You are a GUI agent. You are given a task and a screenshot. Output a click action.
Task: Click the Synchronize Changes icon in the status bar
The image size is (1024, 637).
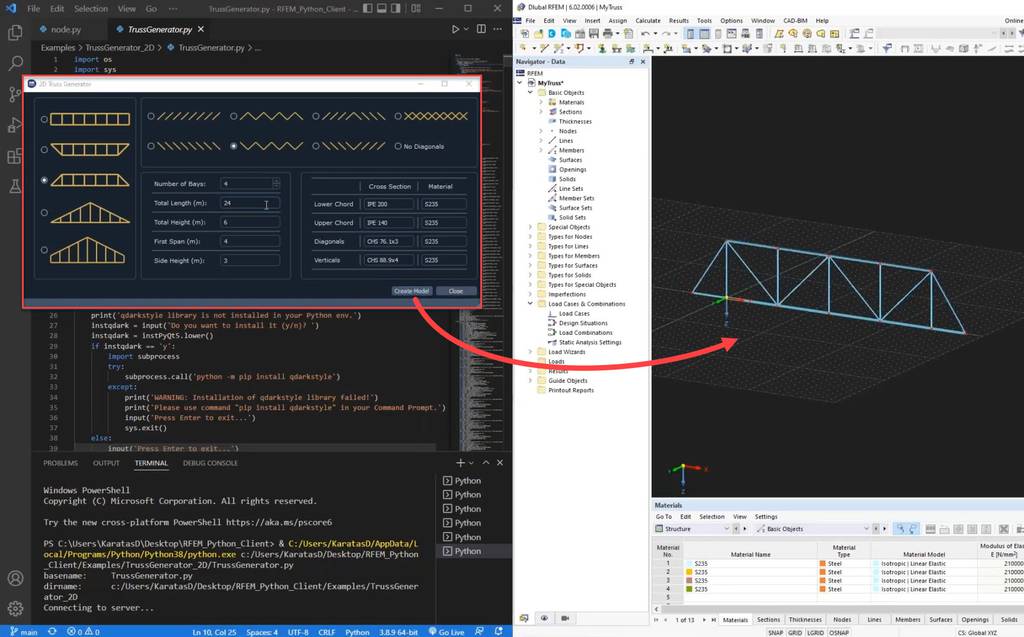[x=52, y=632]
